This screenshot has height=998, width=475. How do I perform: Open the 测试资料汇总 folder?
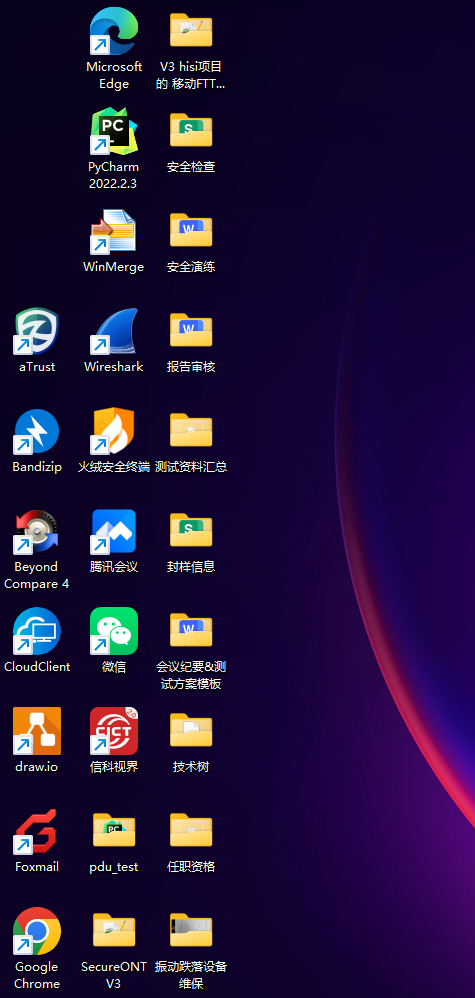pos(191,430)
